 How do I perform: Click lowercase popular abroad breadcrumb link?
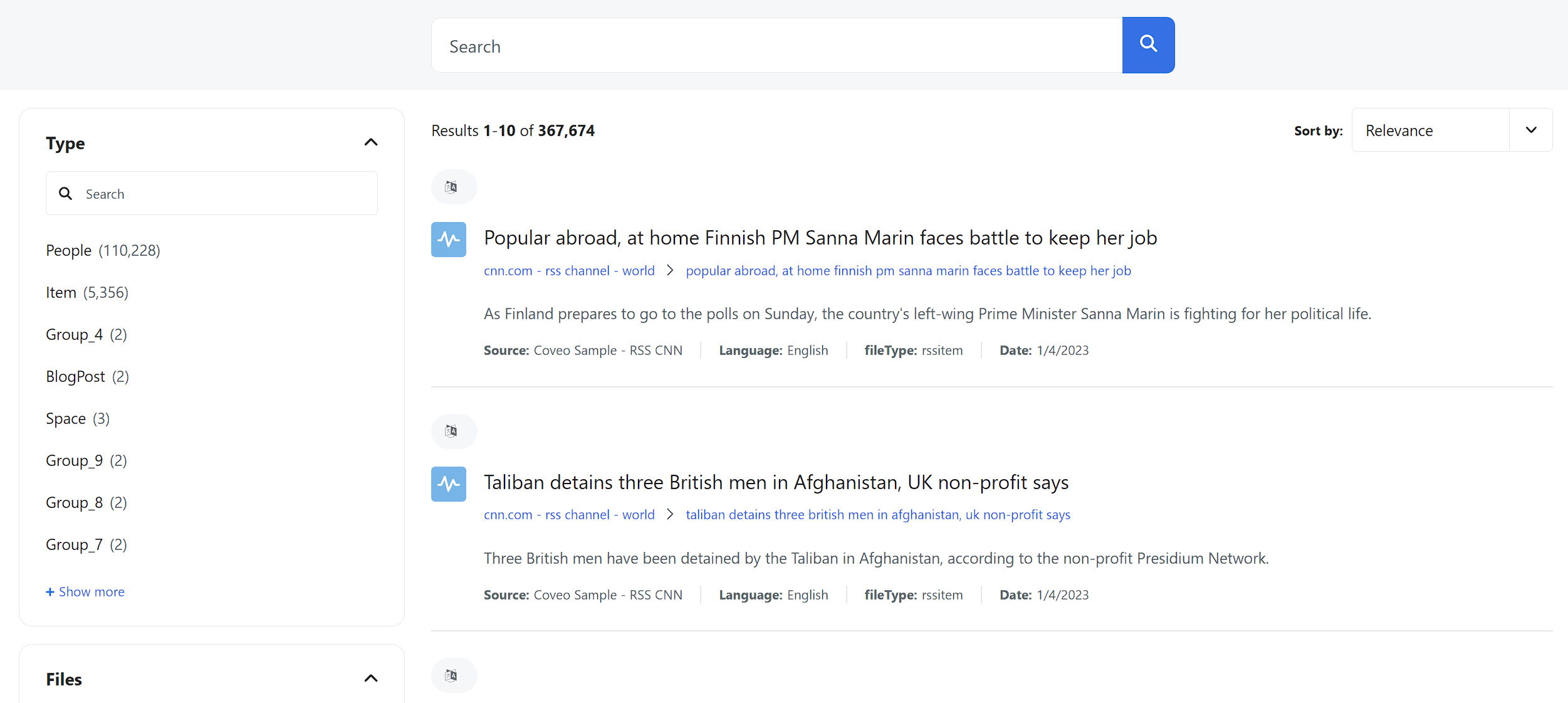pos(909,271)
